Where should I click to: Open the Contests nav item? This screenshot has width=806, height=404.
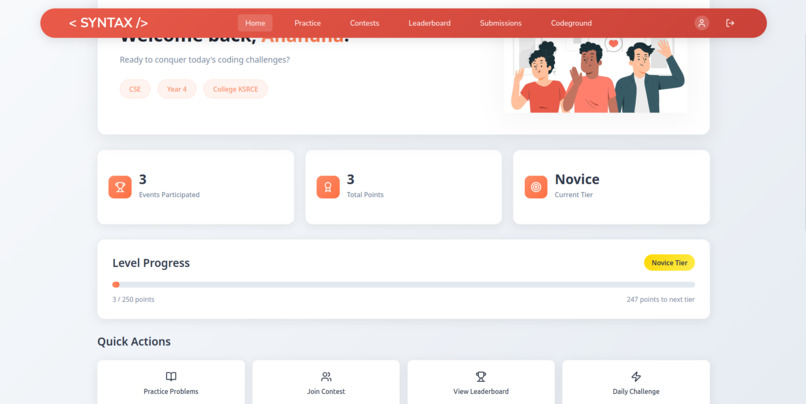364,23
